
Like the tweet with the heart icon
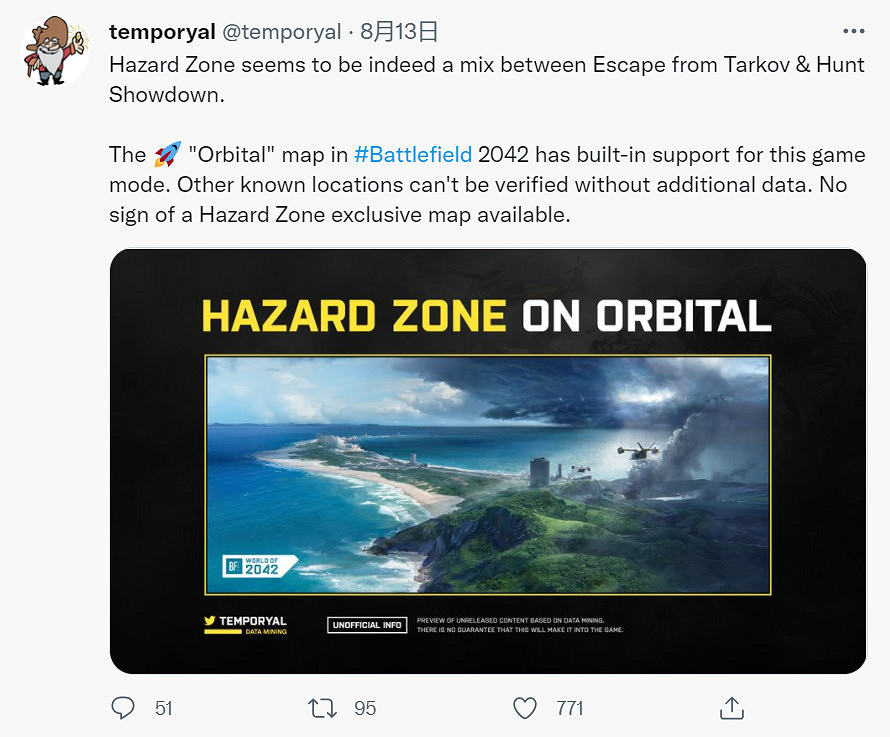coord(525,708)
